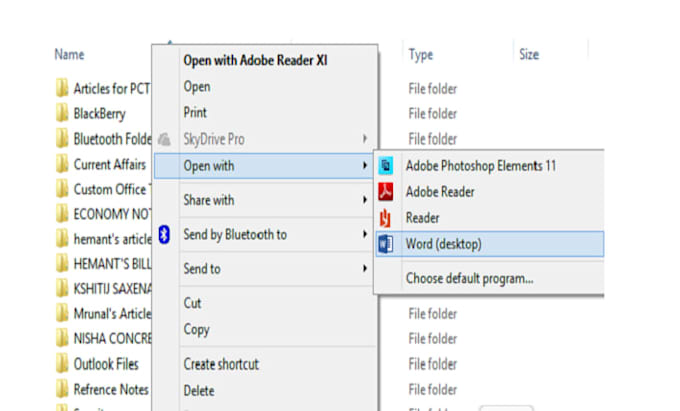Image resolution: width=680 pixels, height=411 pixels.
Task: Select the Outlook Files folder name
Action: point(106,364)
